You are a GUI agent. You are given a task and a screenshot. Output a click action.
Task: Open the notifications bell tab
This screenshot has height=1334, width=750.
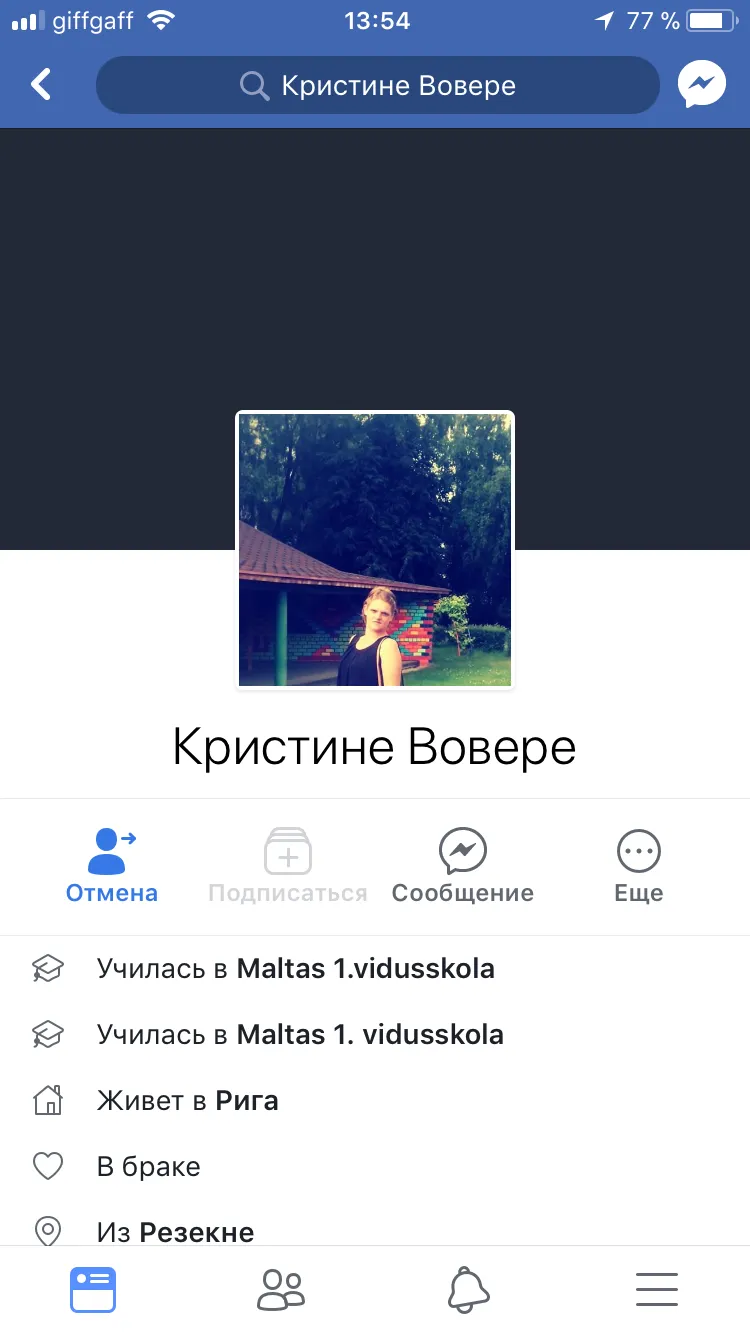469,1290
